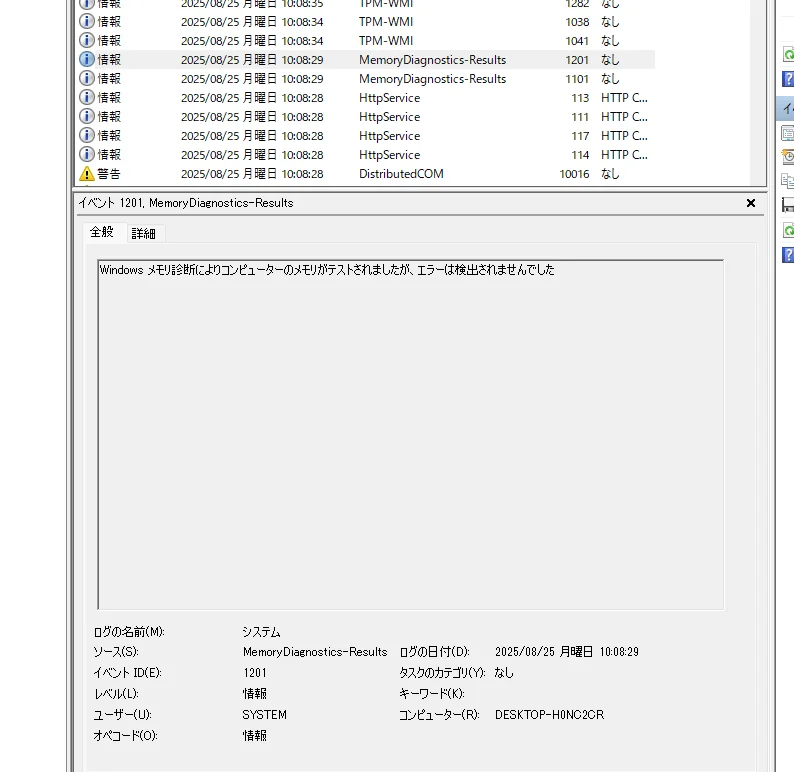Click the lower blue help question icon
This screenshot has height=772, width=794.
coord(787,254)
